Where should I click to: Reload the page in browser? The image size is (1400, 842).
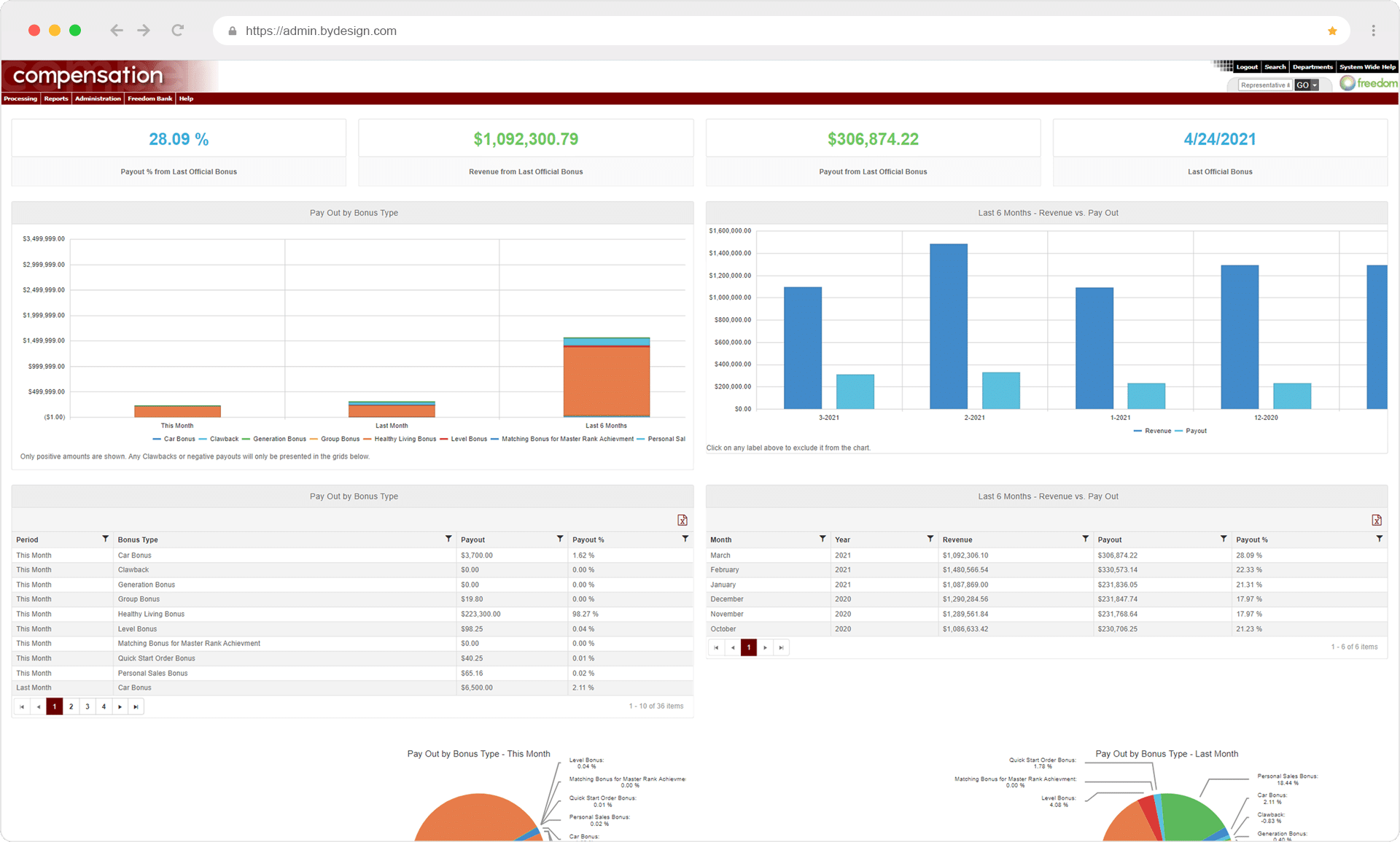[x=177, y=31]
